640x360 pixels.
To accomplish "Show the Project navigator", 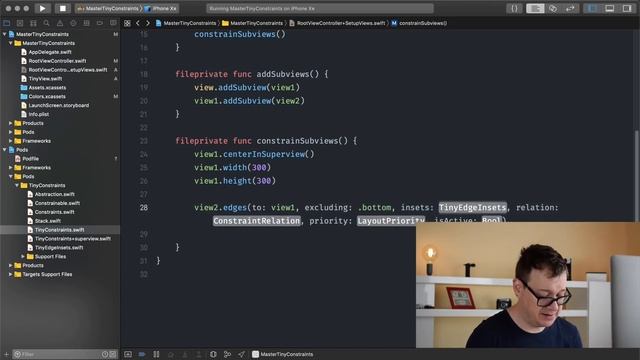I will (x=7, y=23).
